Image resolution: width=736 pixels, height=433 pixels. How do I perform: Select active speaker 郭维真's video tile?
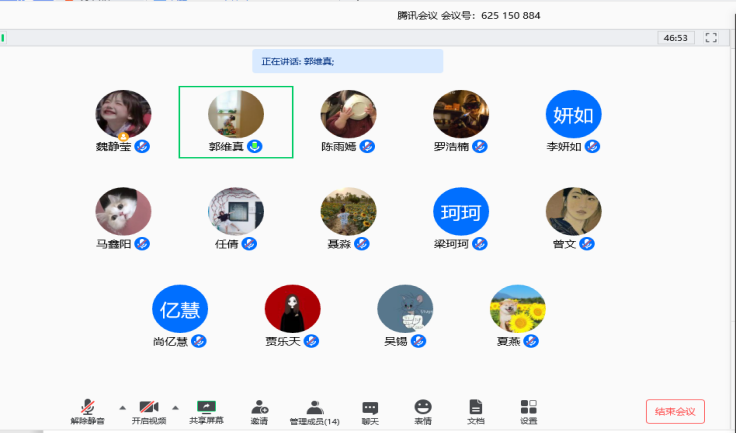click(x=236, y=121)
